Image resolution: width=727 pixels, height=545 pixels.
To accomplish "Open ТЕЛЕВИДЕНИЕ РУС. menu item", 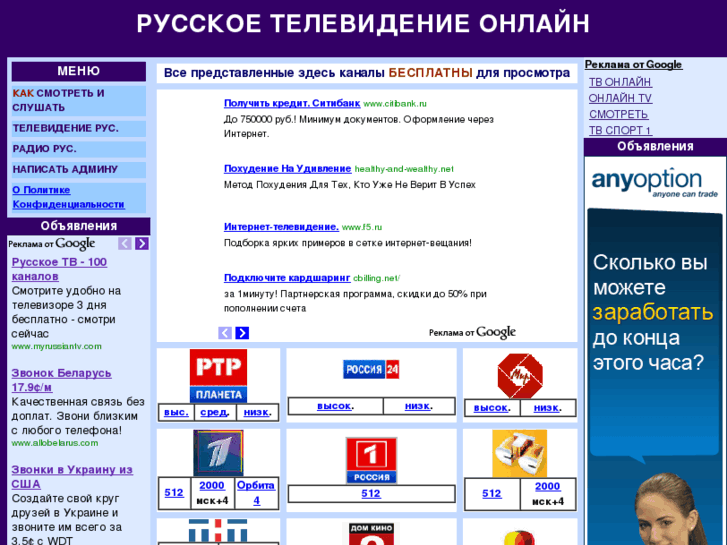I will click(78, 128).
